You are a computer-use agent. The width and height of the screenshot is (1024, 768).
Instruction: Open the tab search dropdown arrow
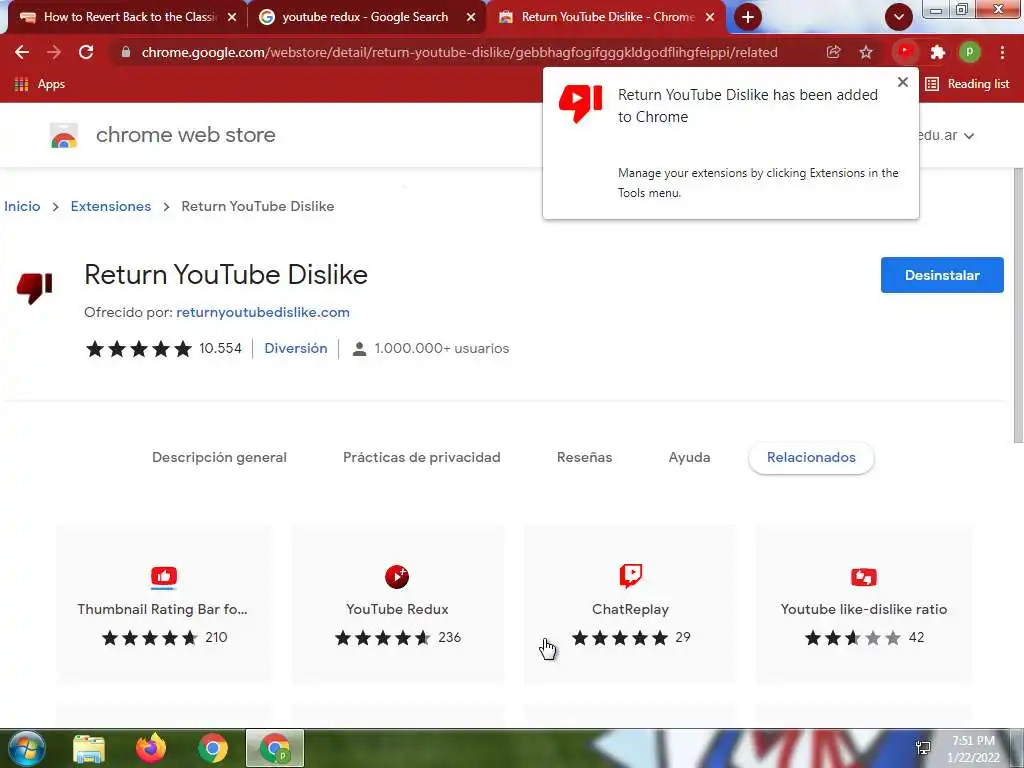[x=899, y=17]
